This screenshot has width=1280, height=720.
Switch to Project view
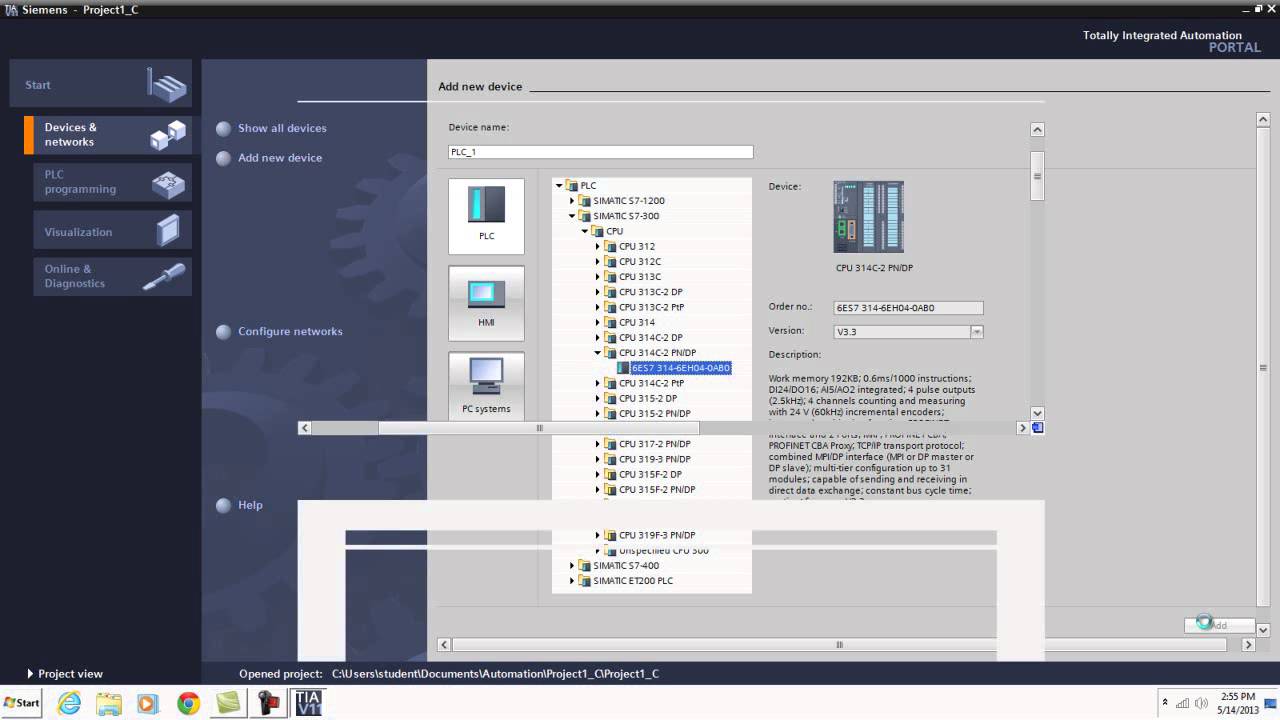click(65, 674)
